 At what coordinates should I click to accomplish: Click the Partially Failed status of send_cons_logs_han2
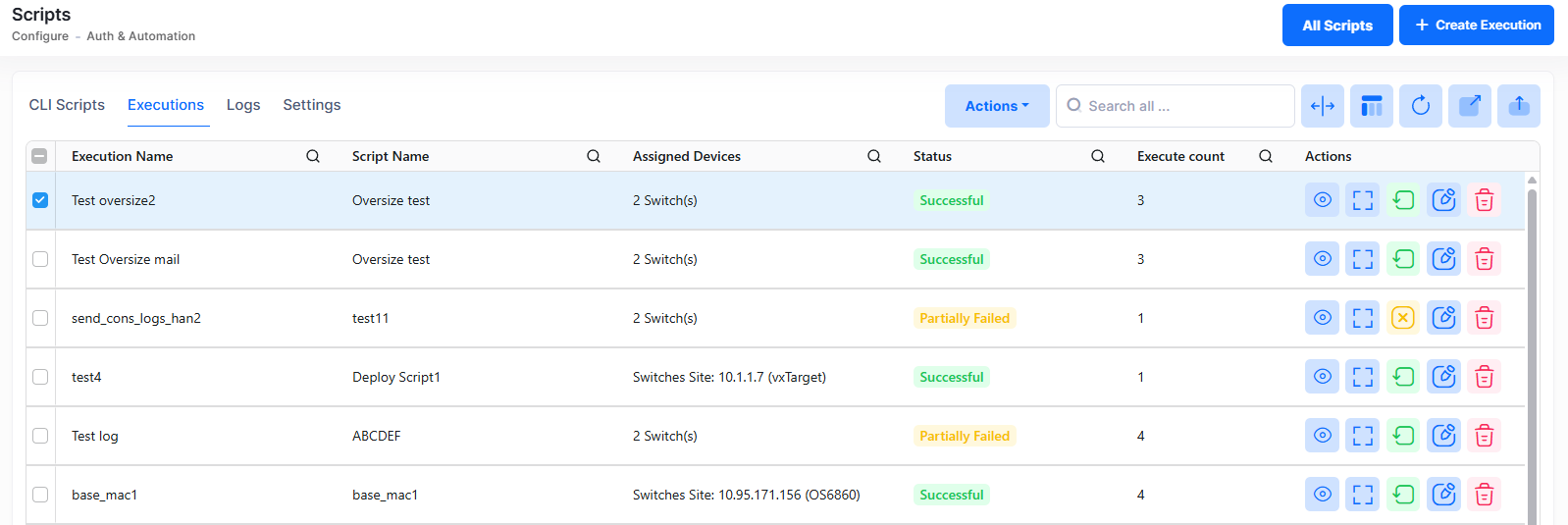tap(965, 318)
